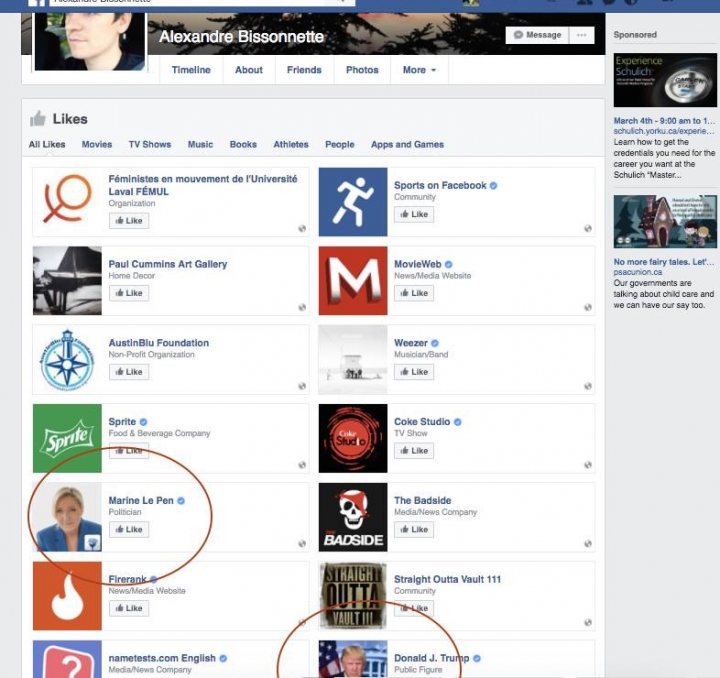Open the Paul Cummins piano thumbnail

[67, 280]
